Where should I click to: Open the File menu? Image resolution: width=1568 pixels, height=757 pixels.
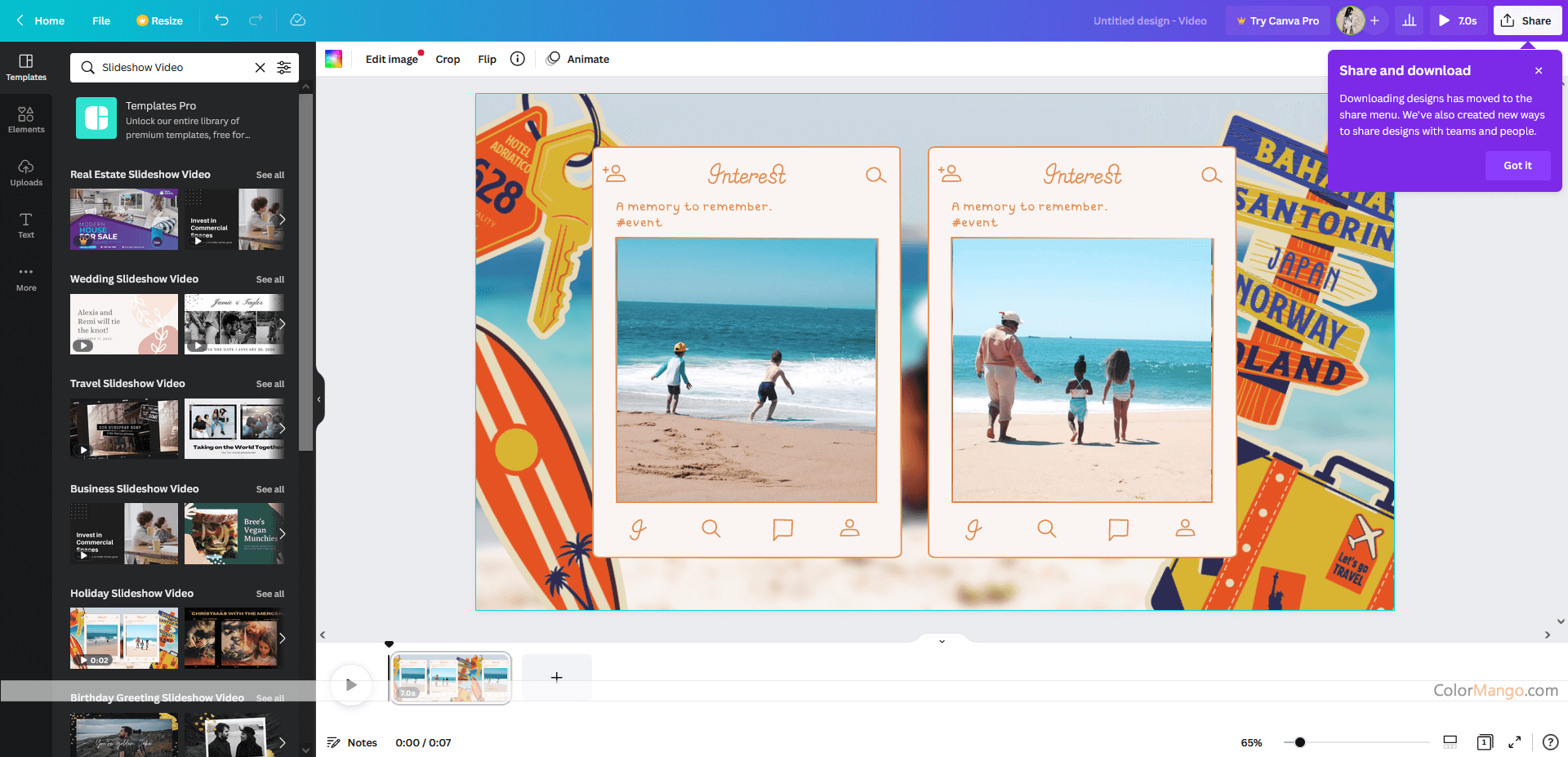pyautogui.click(x=101, y=20)
